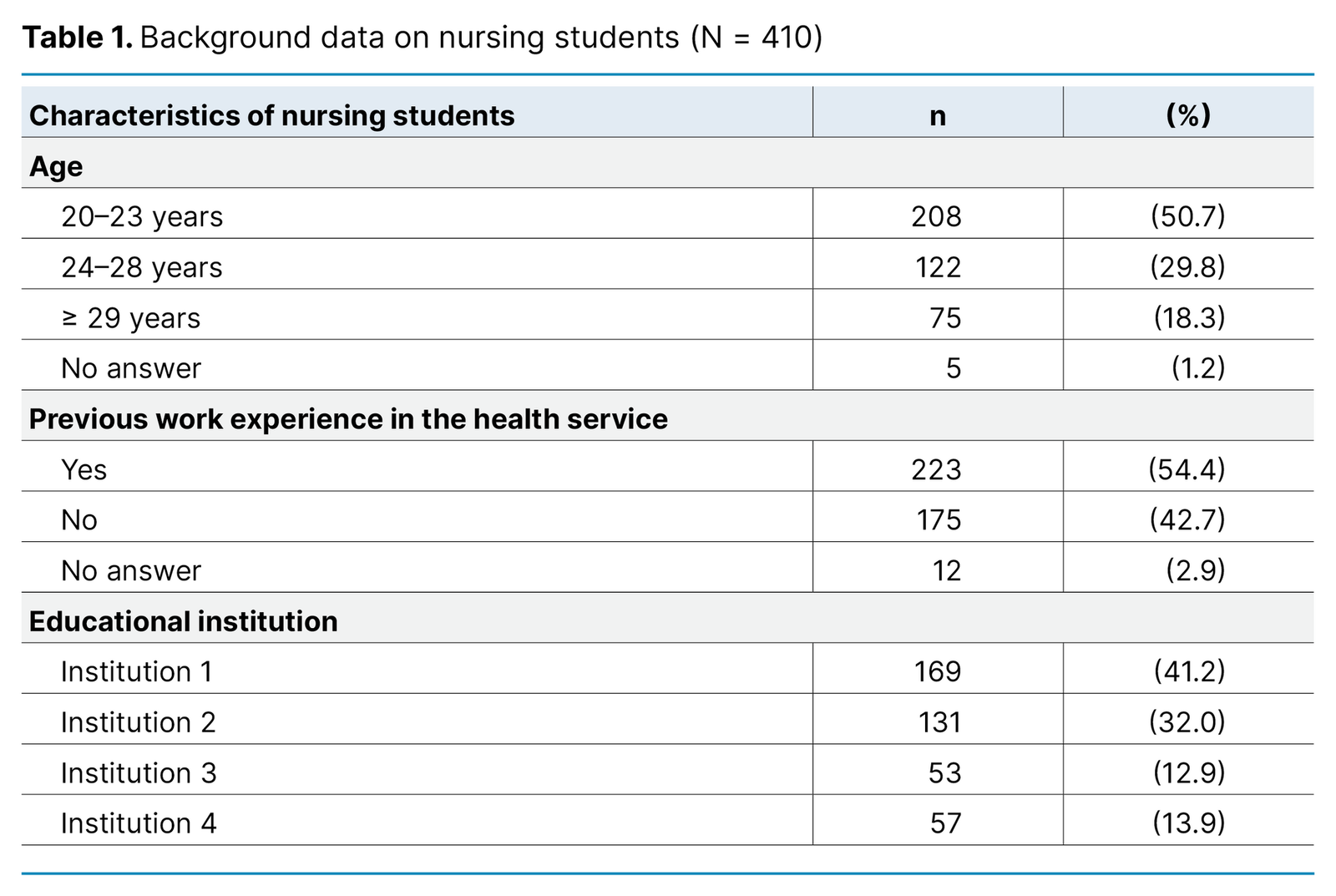This screenshot has width=1336, height=896.
Task: Select the value 208 in the n column
Action: tap(937, 217)
